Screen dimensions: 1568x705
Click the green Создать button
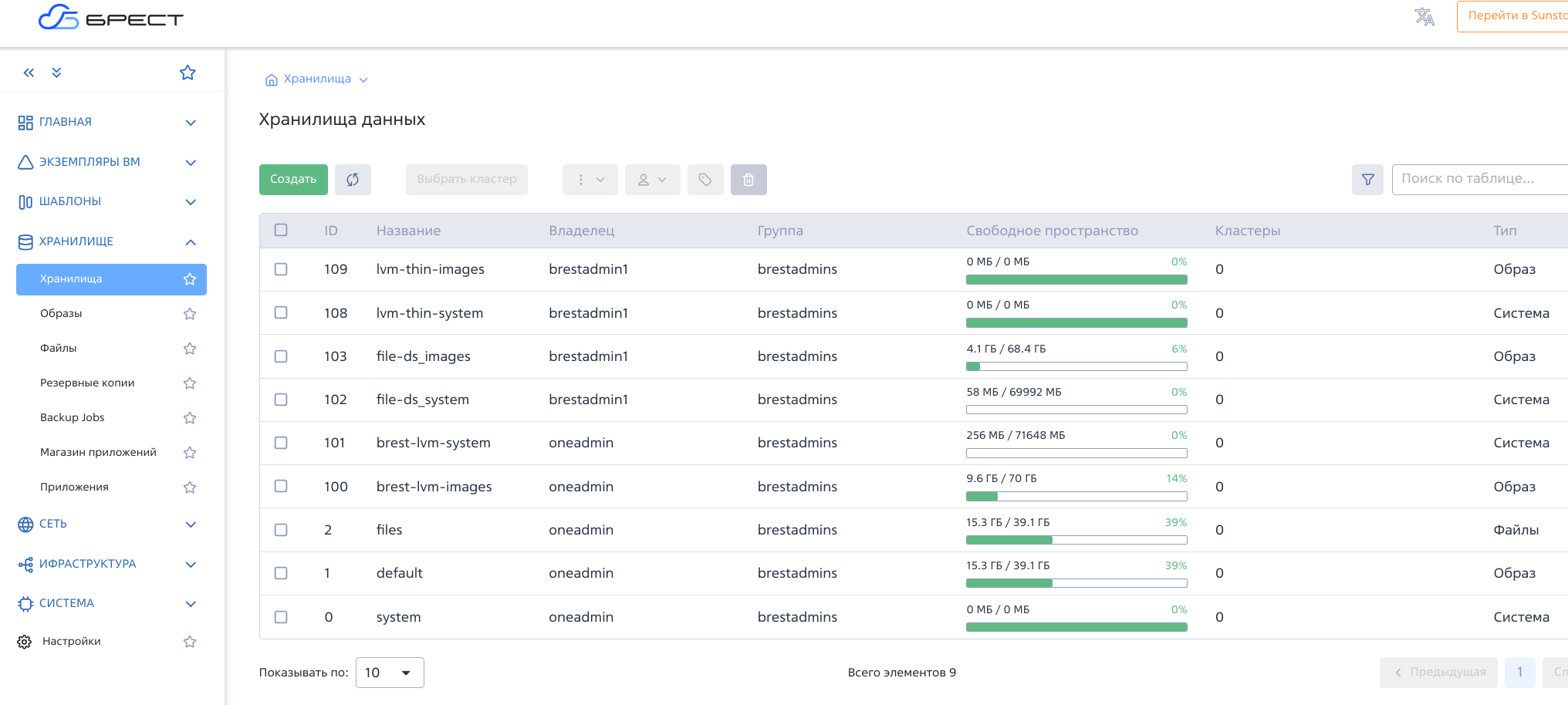coord(293,180)
